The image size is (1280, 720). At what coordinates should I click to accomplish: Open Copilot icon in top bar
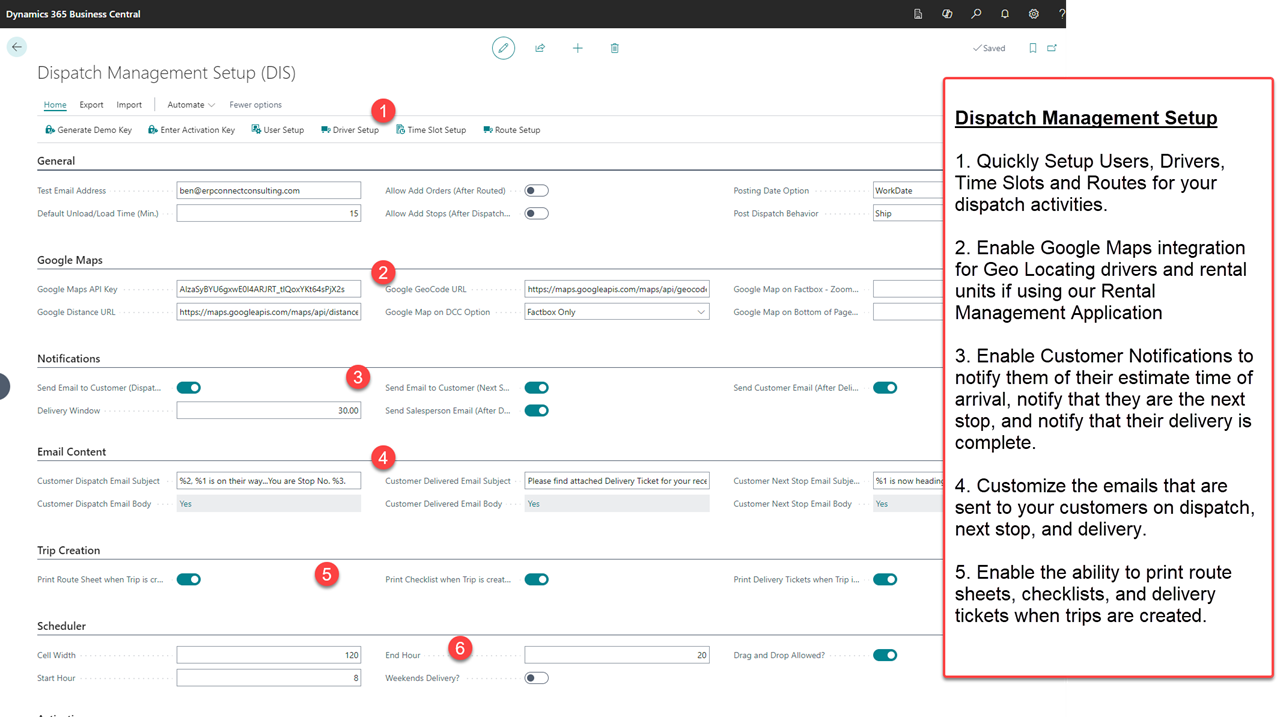pyautogui.click(x=947, y=14)
